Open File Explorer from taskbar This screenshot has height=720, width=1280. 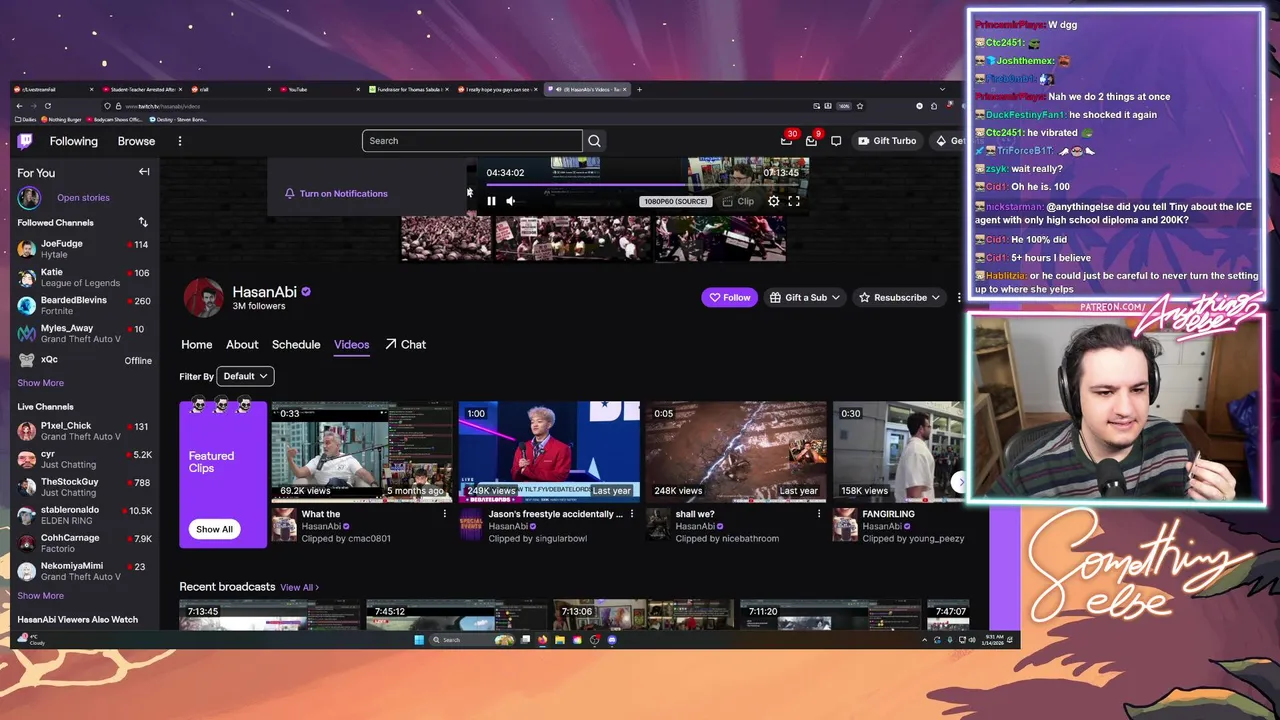[560, 640]
